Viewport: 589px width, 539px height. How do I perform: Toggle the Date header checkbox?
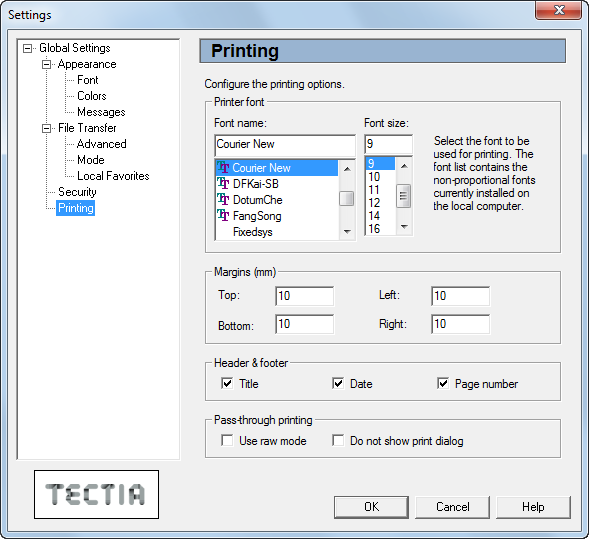(x=338, y=383)
